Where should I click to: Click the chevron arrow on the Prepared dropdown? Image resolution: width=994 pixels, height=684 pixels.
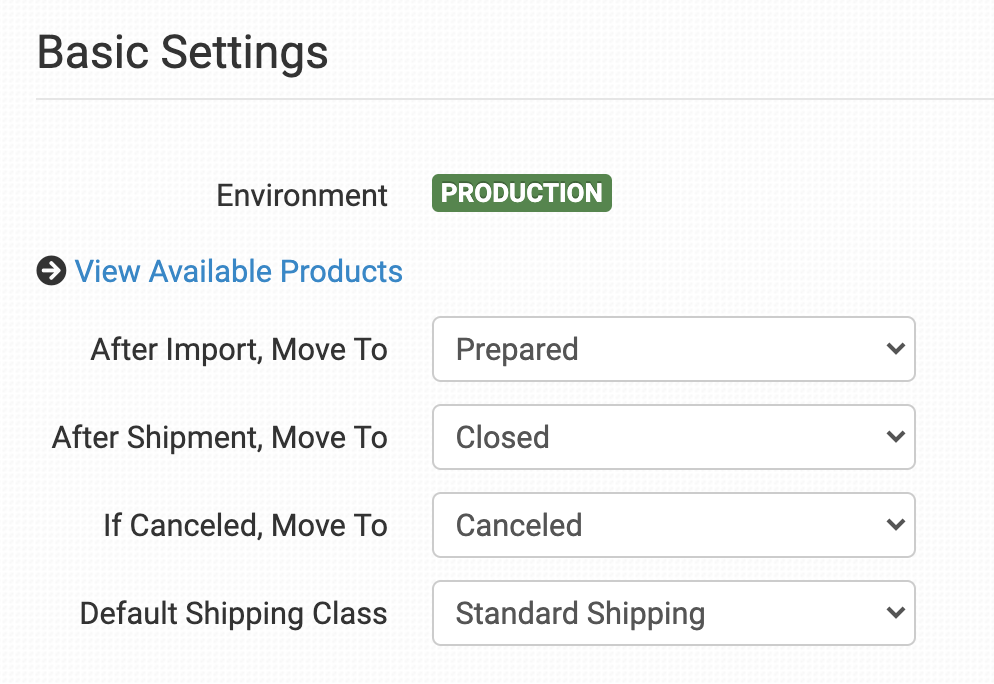pos(894,349)
